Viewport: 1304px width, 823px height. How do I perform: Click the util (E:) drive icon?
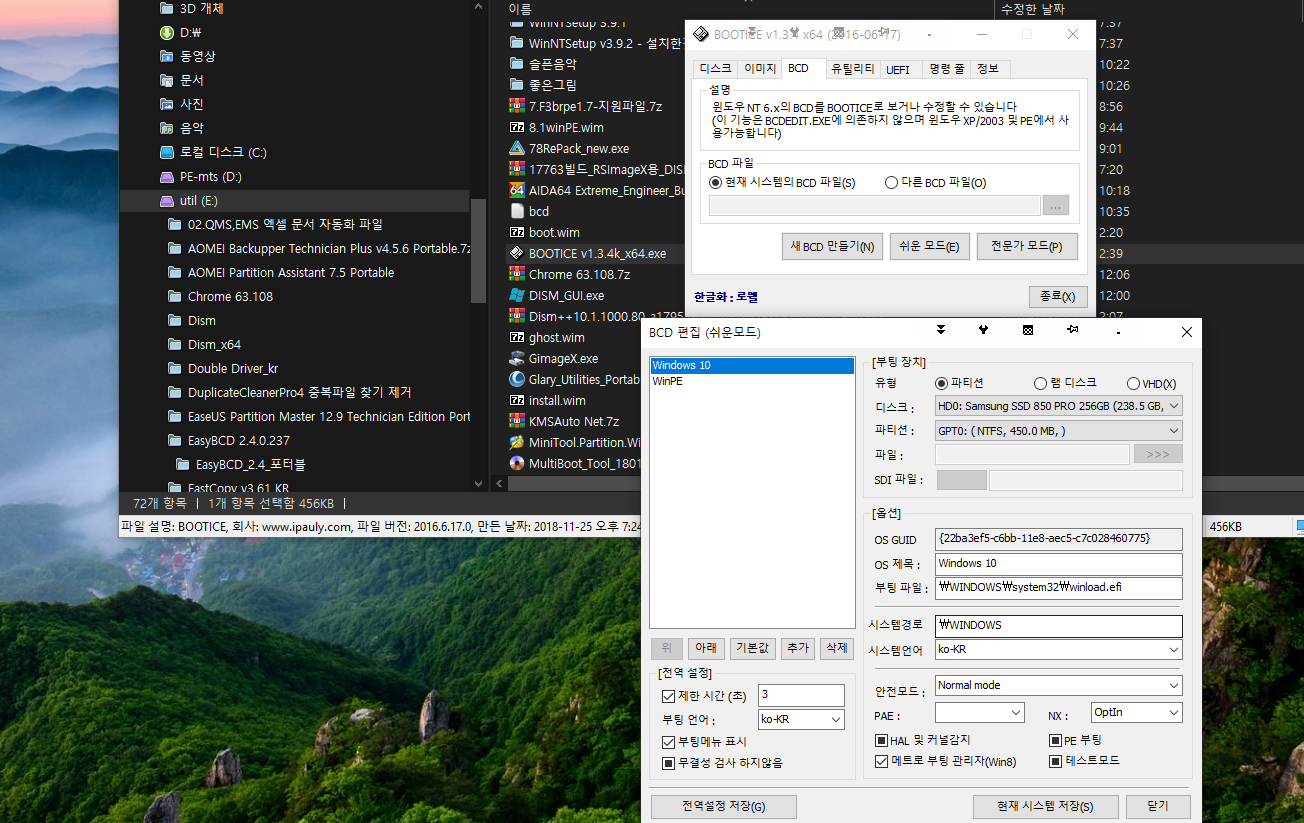tap(167, 200)
